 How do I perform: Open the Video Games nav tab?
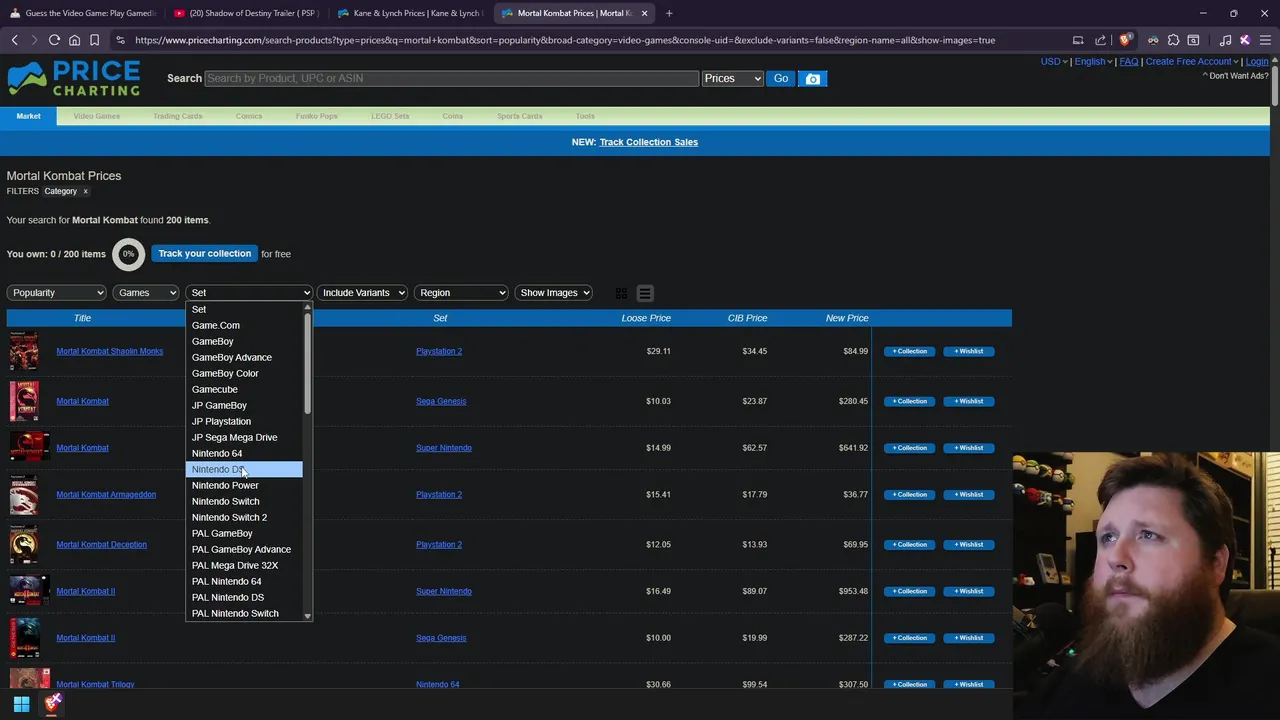96,116
